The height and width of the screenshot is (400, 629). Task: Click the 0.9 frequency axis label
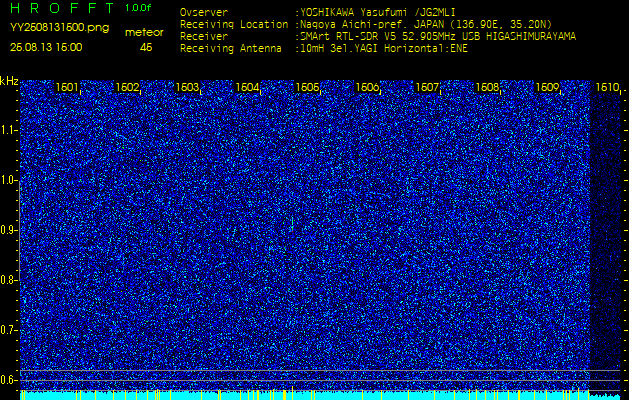point(8,230)
